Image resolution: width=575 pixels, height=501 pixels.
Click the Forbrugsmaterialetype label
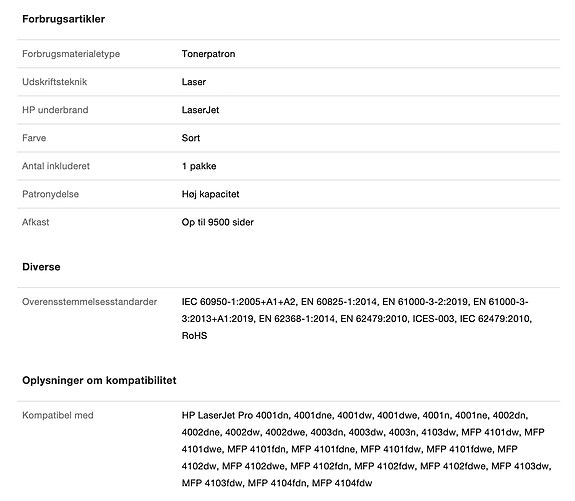pos(71,54)
